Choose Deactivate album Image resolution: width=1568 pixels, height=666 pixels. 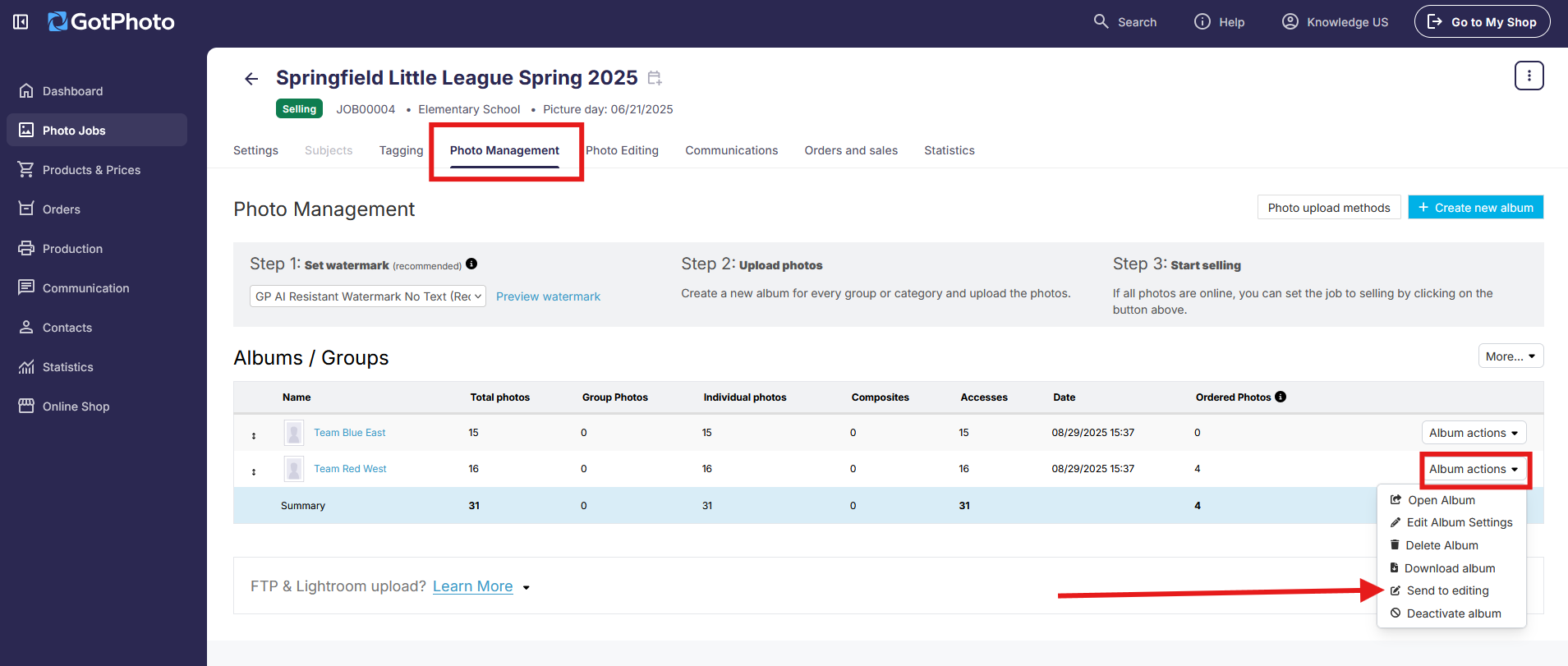[x=1446, y=613]
